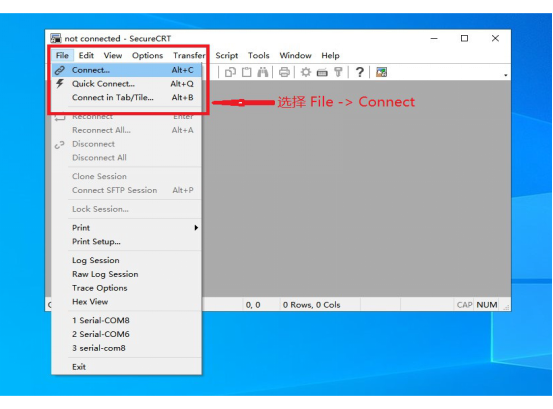This screenshot has height=409, width=553.
Task: Click the Help question mark icon
Action: click(359, 72)
